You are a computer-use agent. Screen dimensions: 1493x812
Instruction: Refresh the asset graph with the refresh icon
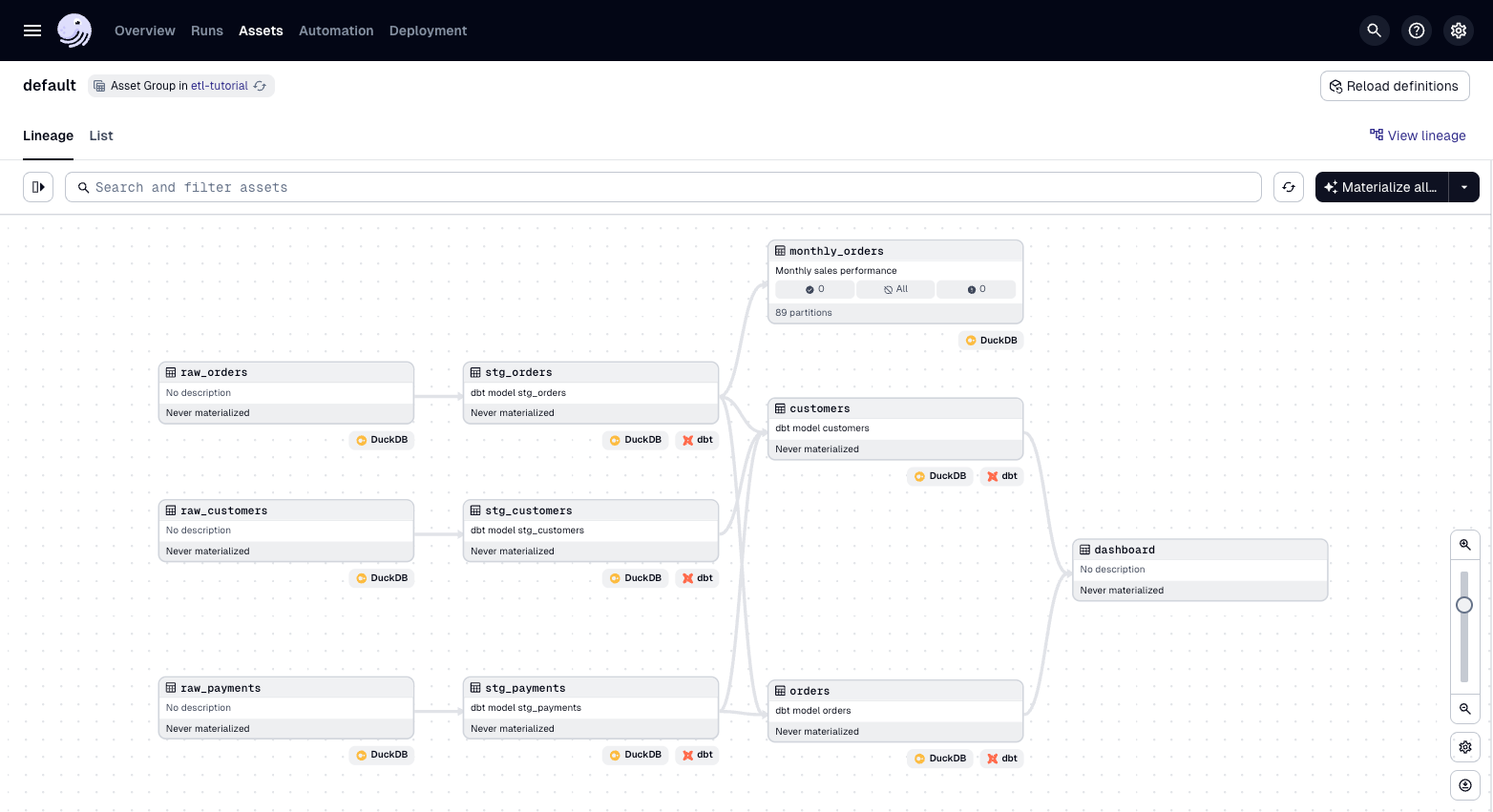[1289, 187]
